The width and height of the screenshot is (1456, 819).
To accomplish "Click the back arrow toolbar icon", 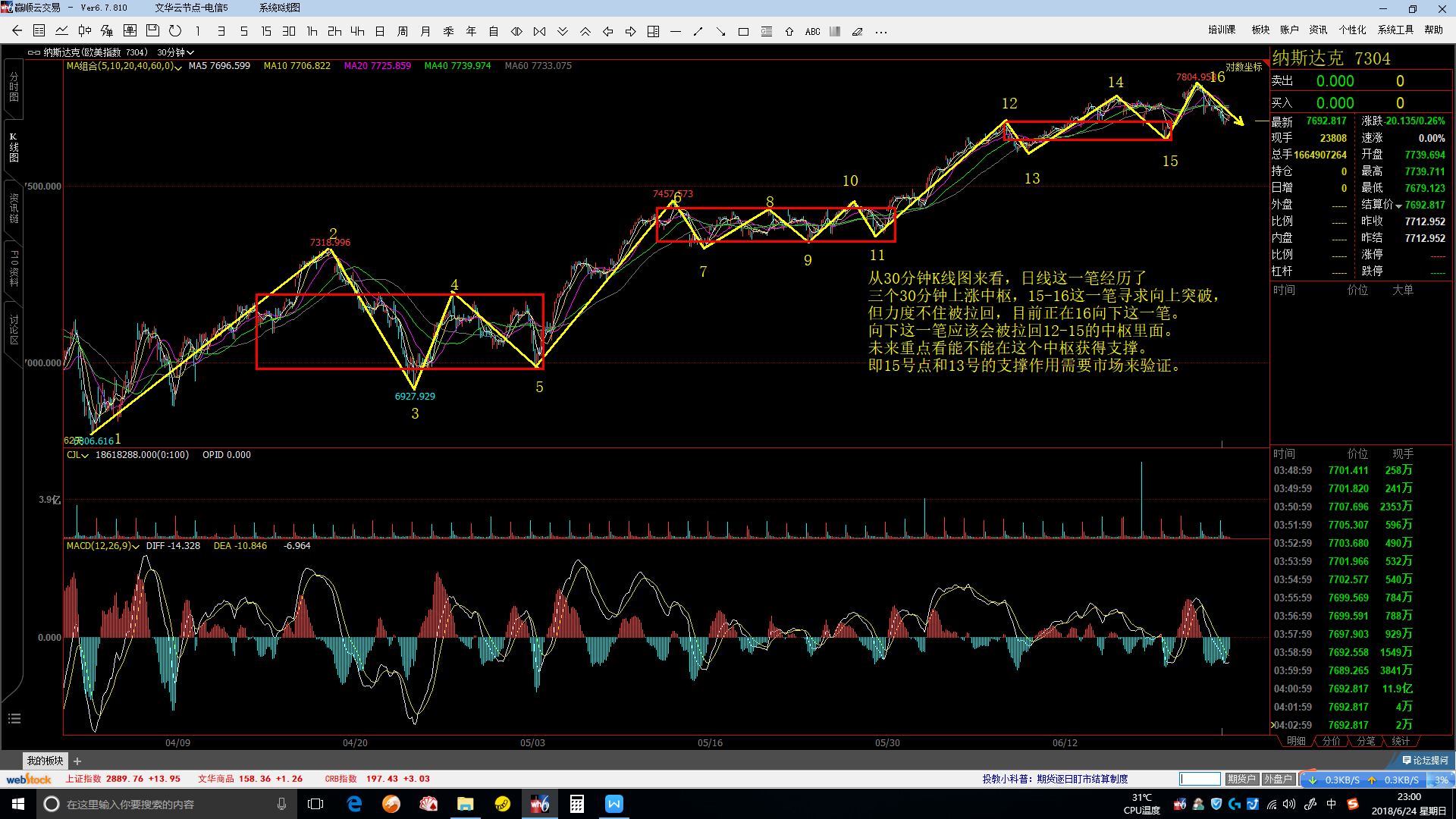I will point(17,31).
